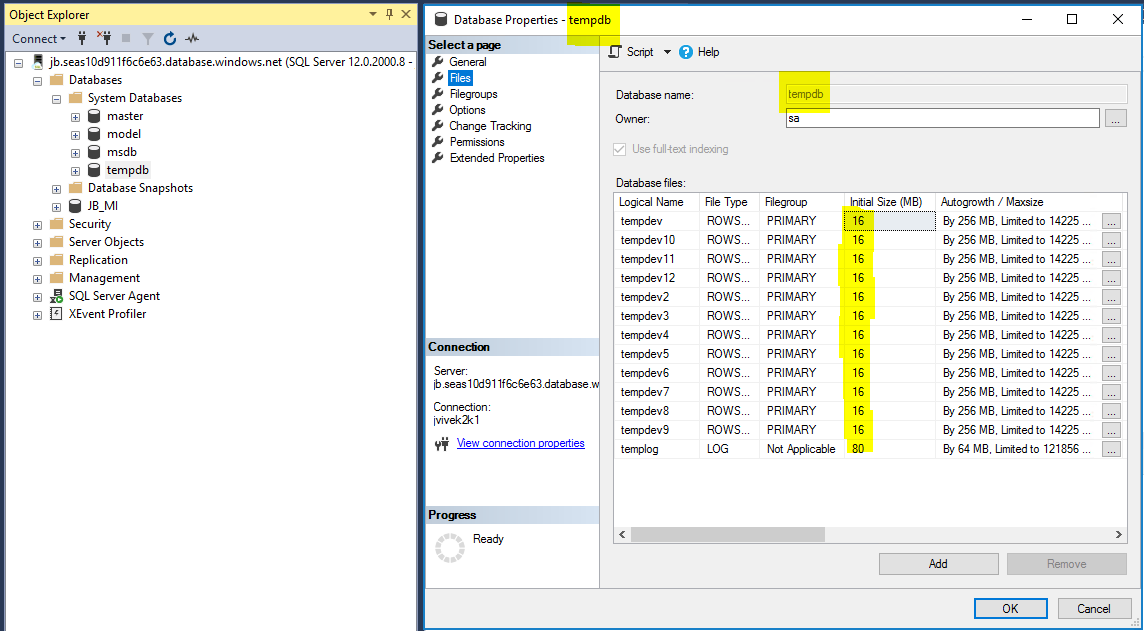Image resolution: width=1144 pixels, height=631 pixels.
Task: Pin the Object Explorer panel
Action: tap(389, 14)
